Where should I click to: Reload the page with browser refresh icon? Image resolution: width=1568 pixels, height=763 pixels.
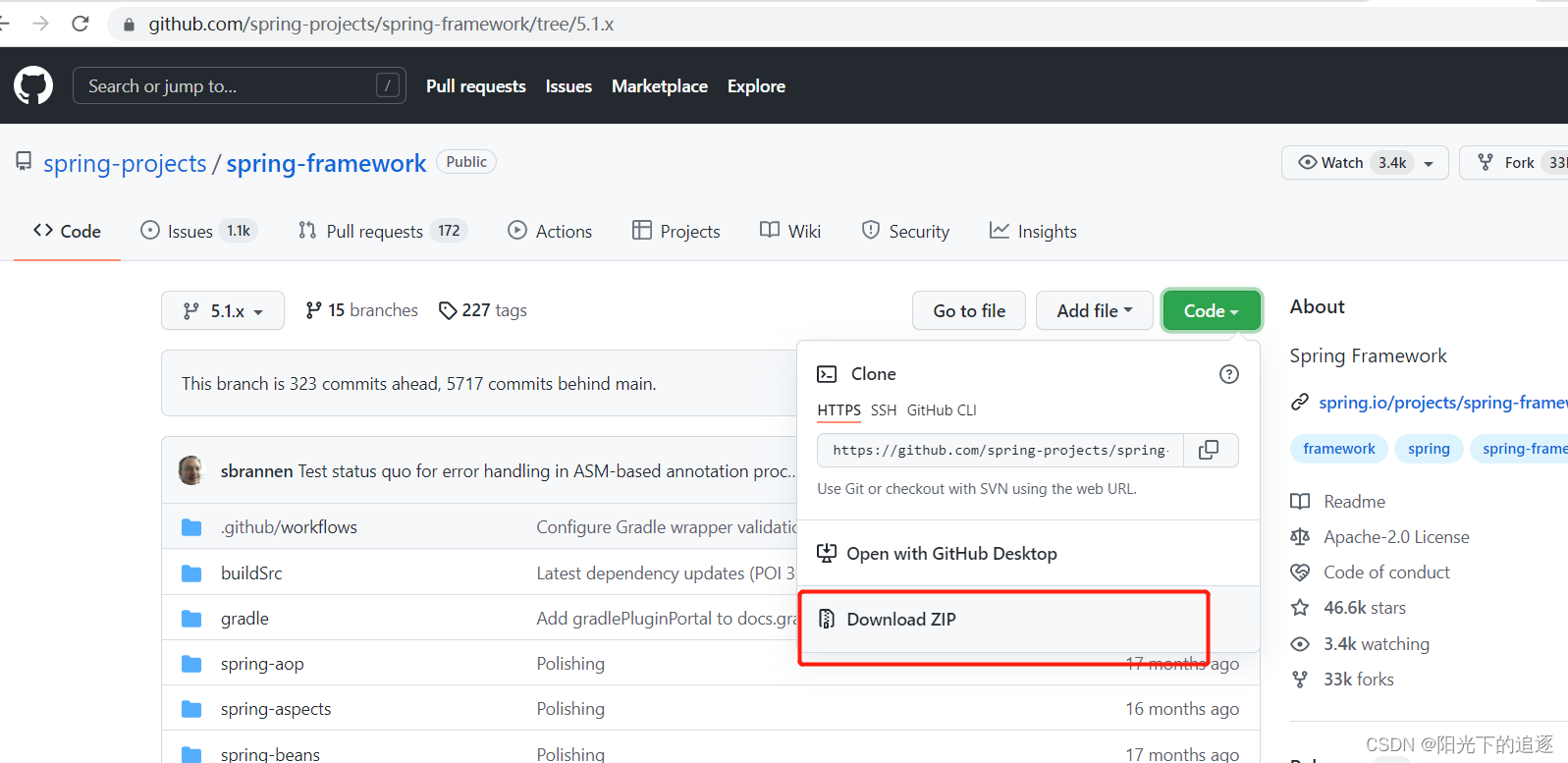pos(81,24)
